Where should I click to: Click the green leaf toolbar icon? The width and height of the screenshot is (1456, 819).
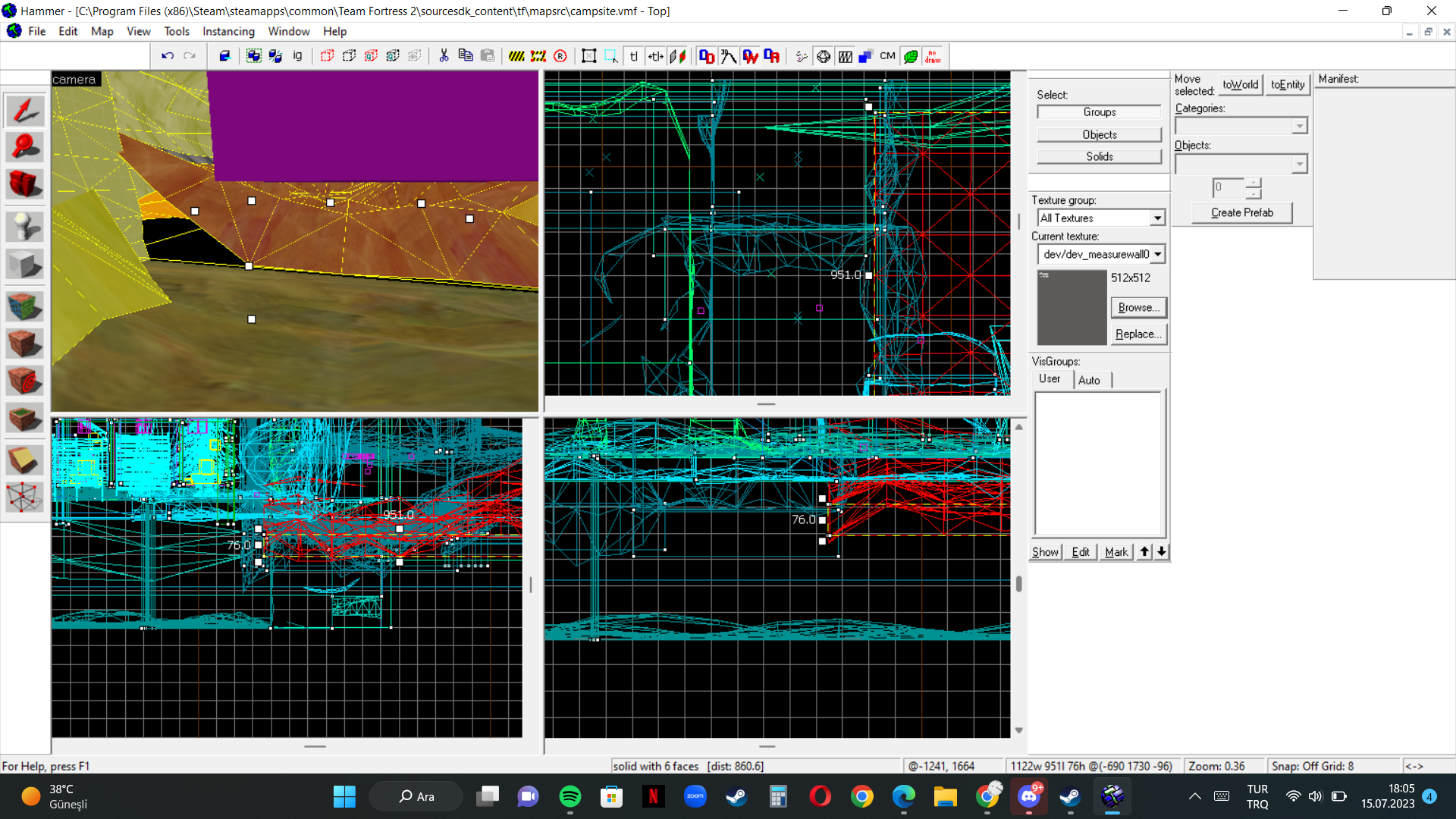[911, 56]
